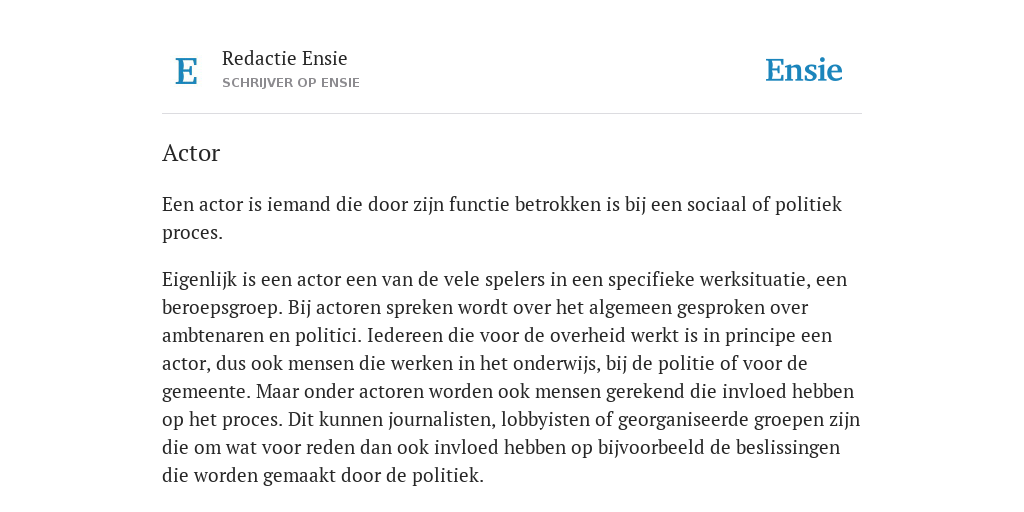Open the Ensie logo at top right
The width and height of the screenshot is (1024, 512).
coord(804,70)
